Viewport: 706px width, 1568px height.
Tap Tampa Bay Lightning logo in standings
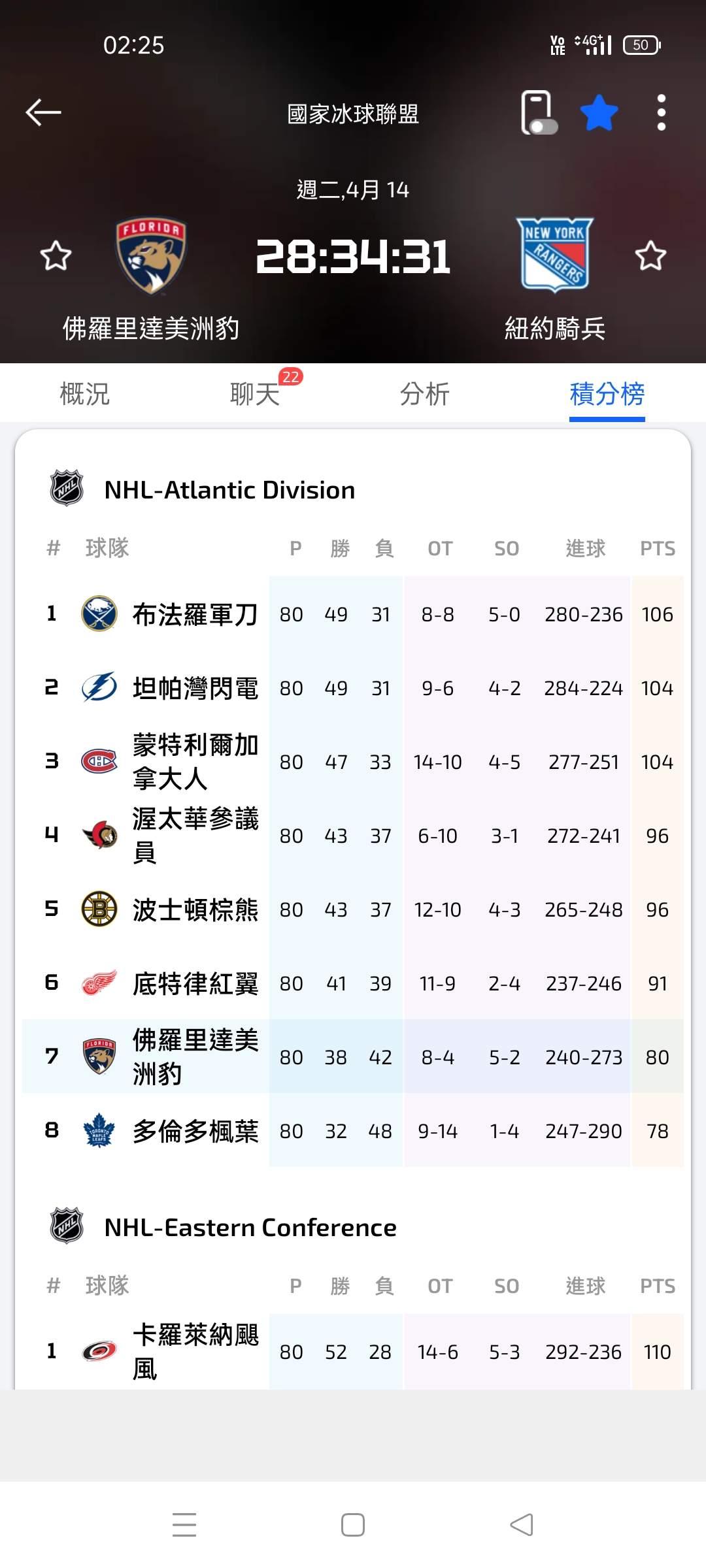click(99, 687)
